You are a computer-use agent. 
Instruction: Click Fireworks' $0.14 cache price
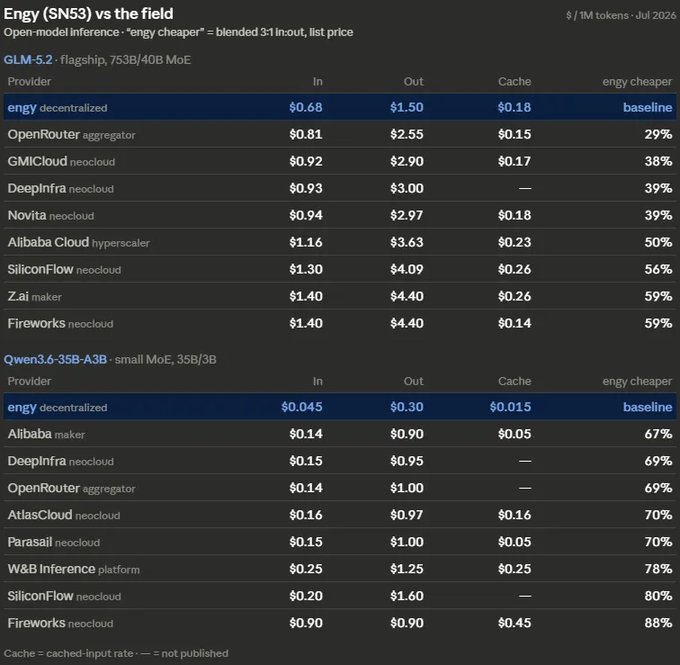pos(514,323)
